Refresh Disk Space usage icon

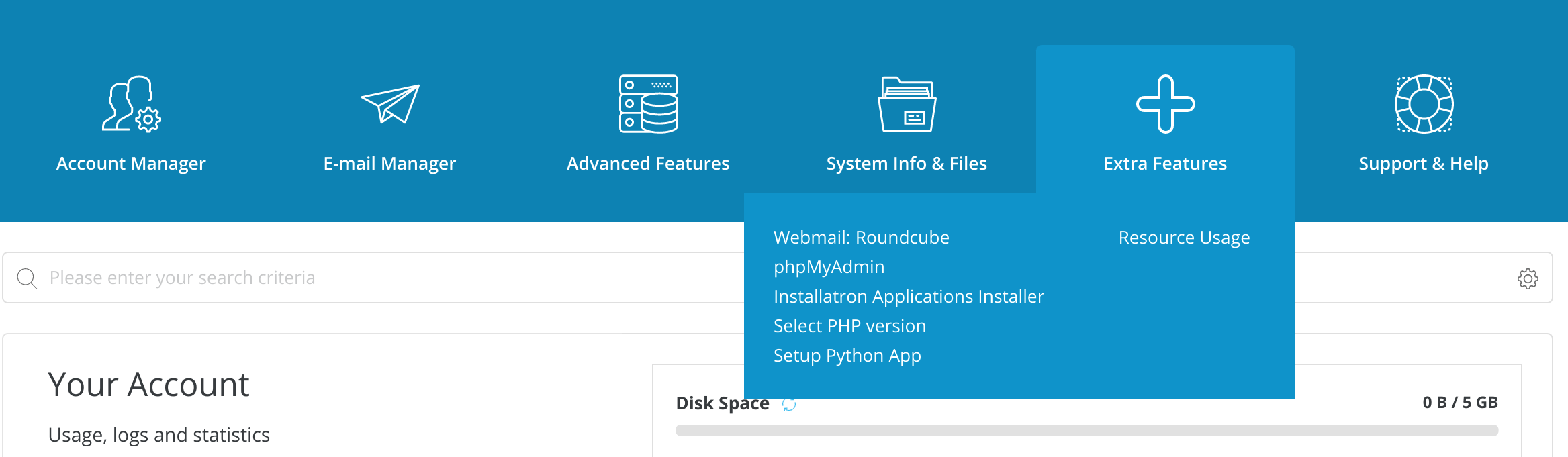tap(789, 404)
